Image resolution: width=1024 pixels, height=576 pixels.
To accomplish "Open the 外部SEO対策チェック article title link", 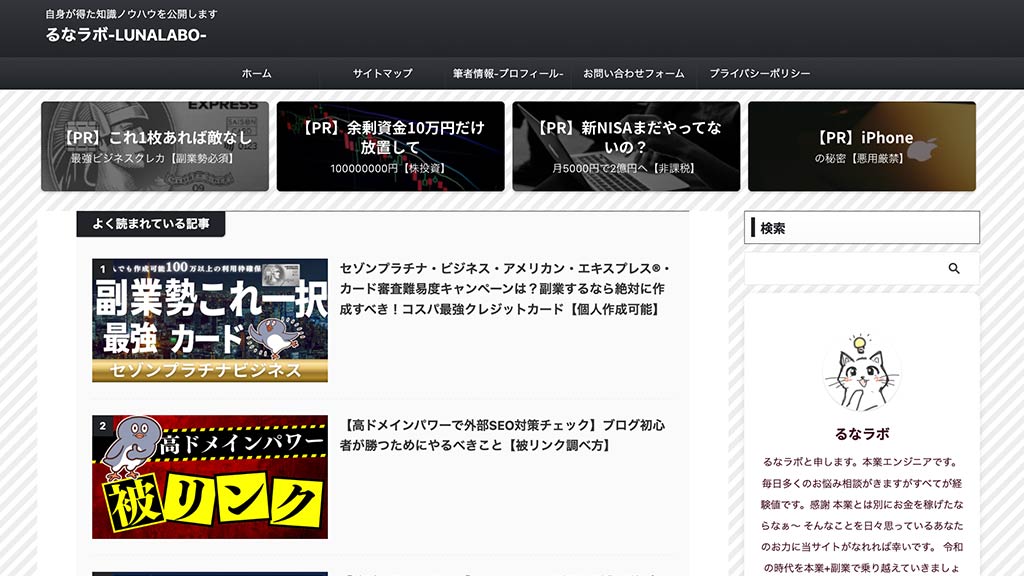I will (503, 435).
